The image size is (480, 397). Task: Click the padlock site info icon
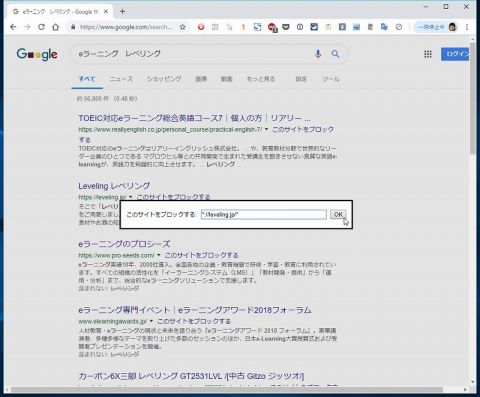coord(73,27)
